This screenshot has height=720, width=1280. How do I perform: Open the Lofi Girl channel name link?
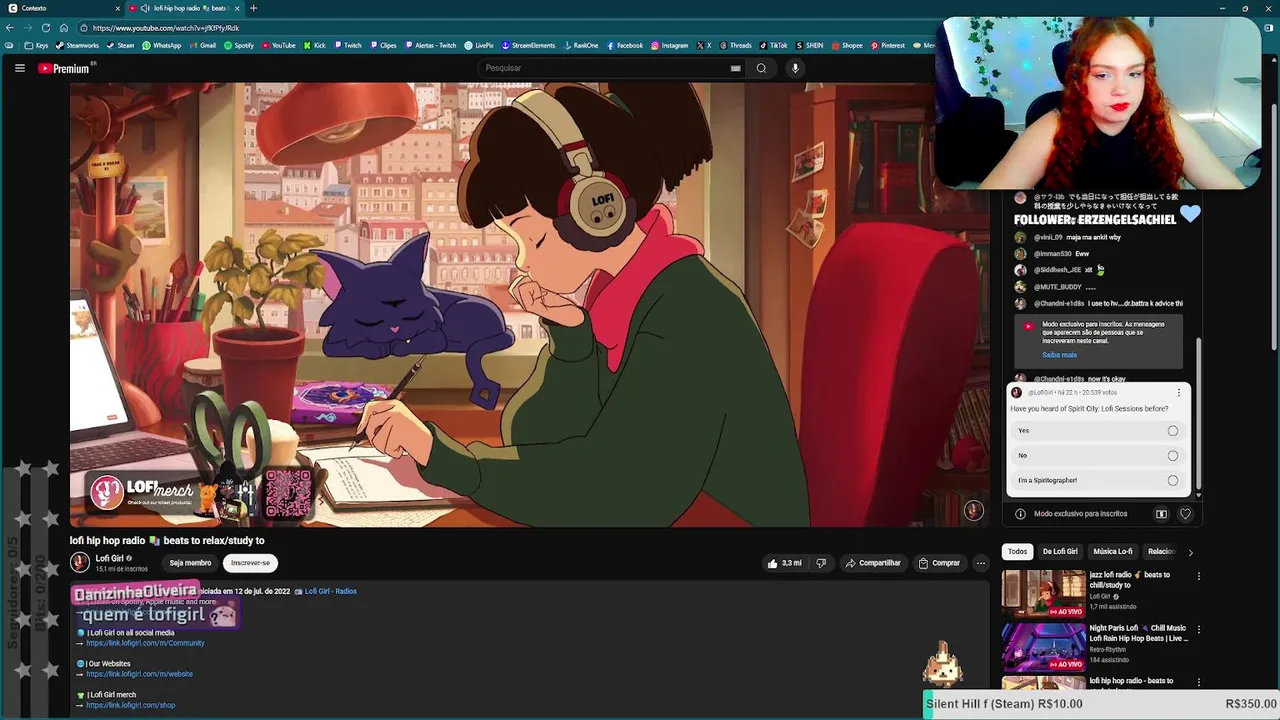(110, 558)
